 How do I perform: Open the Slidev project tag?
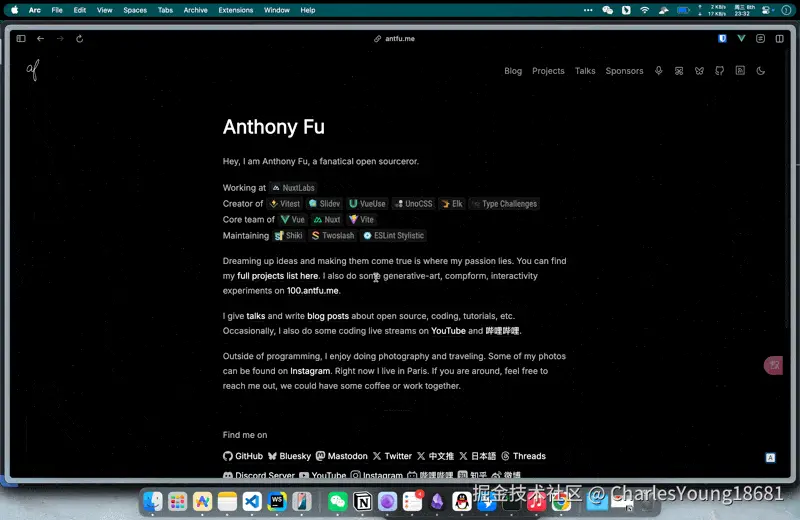click(x=324, y=204)
